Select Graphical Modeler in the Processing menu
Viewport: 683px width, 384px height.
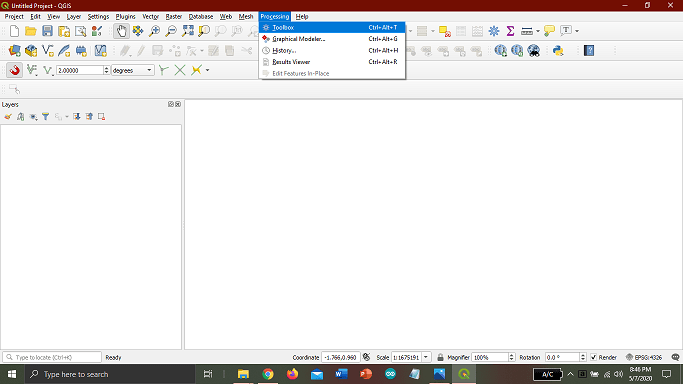point(332,39)
